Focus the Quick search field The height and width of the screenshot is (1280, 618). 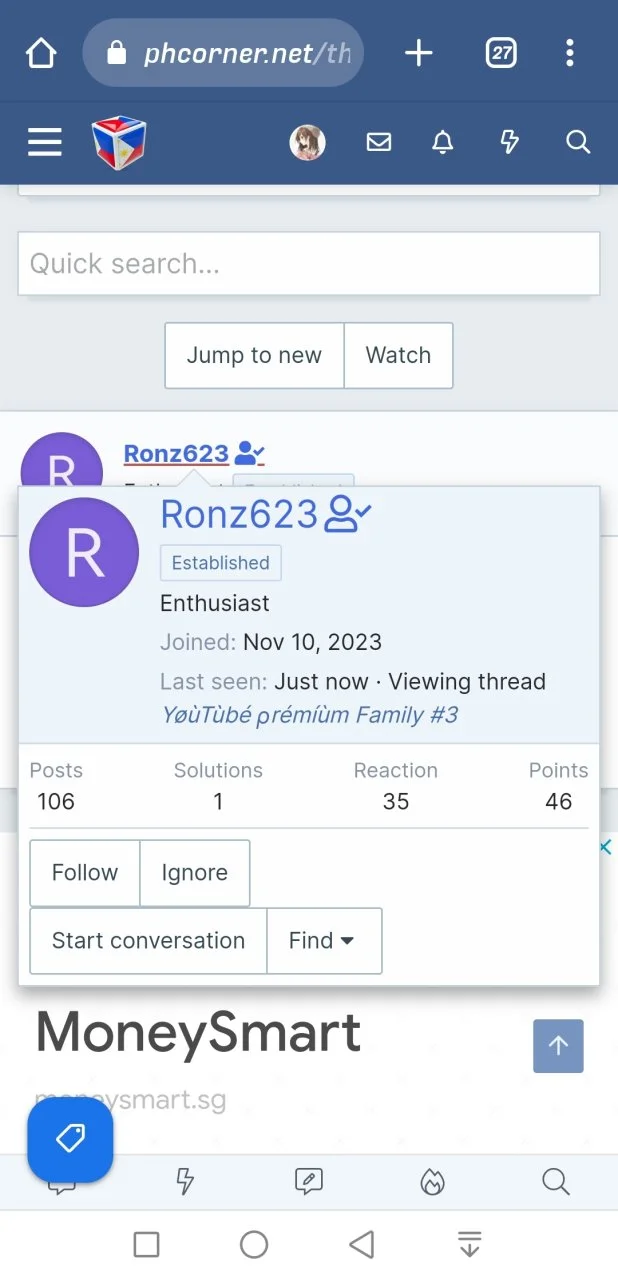pyautogui.click(x=309, y=264)
